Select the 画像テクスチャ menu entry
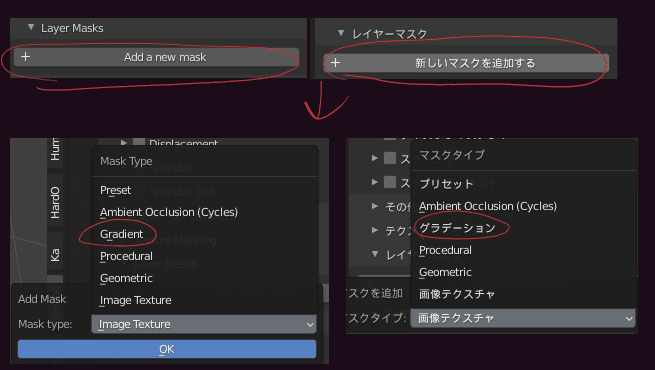The image size is (655, 370). coord(457,294)
